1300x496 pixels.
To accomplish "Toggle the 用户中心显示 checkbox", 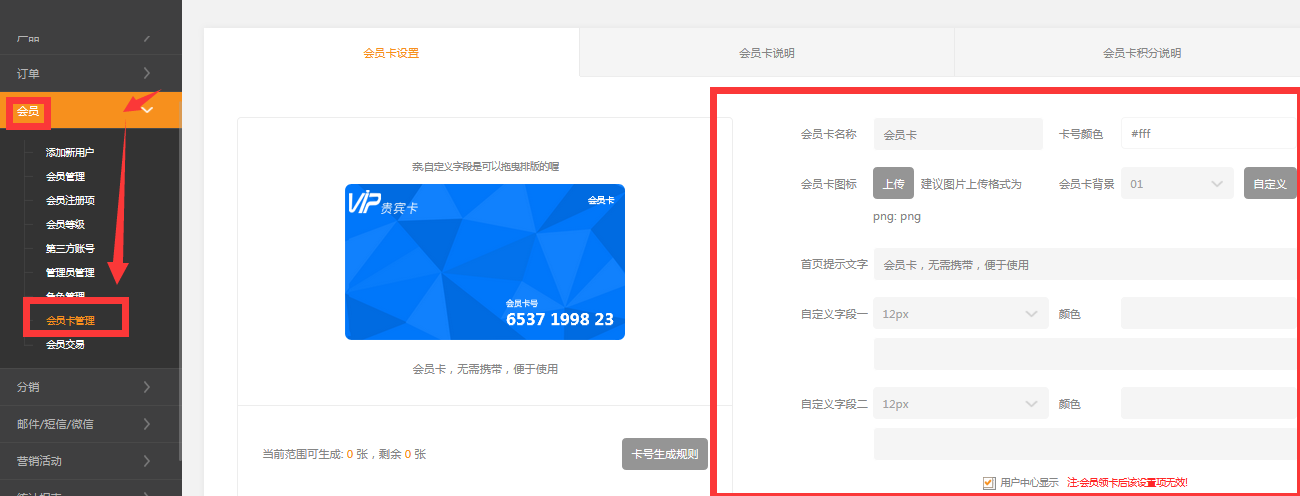I will (x=989, y=483).
